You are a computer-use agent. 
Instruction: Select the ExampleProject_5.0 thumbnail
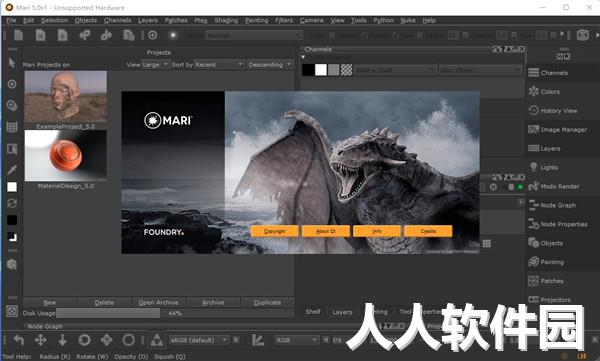66,96
